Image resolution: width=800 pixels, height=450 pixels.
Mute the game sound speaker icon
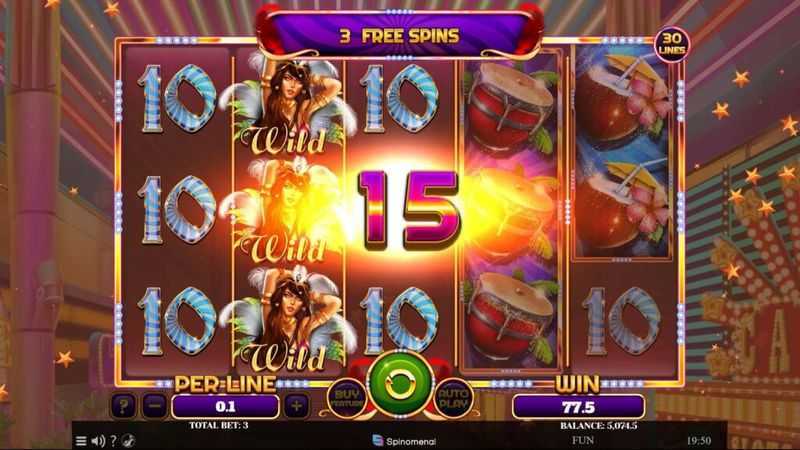(x=98, y=441)
